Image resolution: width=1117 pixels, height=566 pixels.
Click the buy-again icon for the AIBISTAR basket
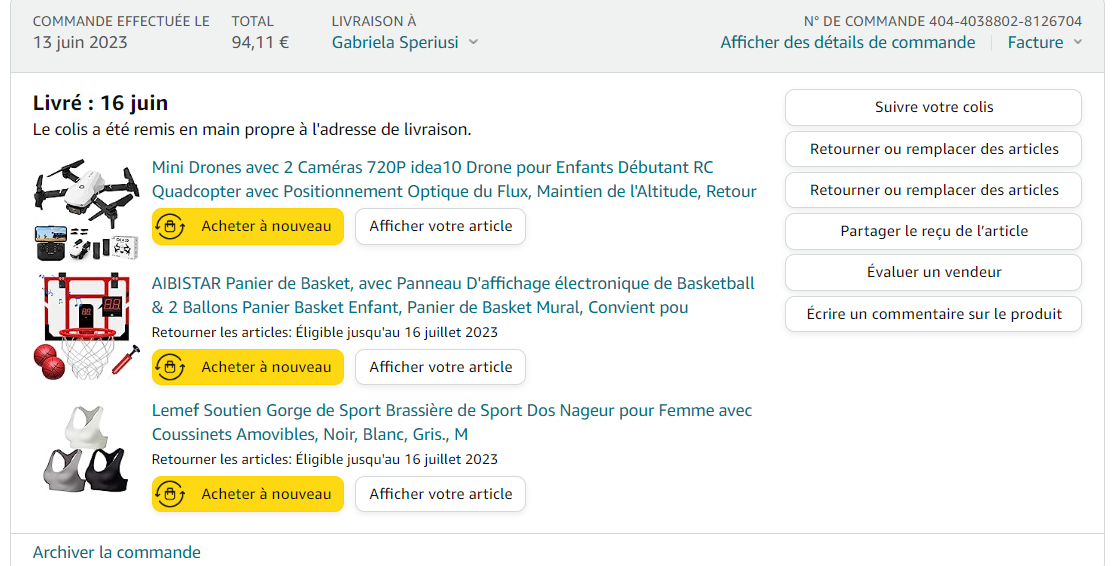(x=170, y=367)
